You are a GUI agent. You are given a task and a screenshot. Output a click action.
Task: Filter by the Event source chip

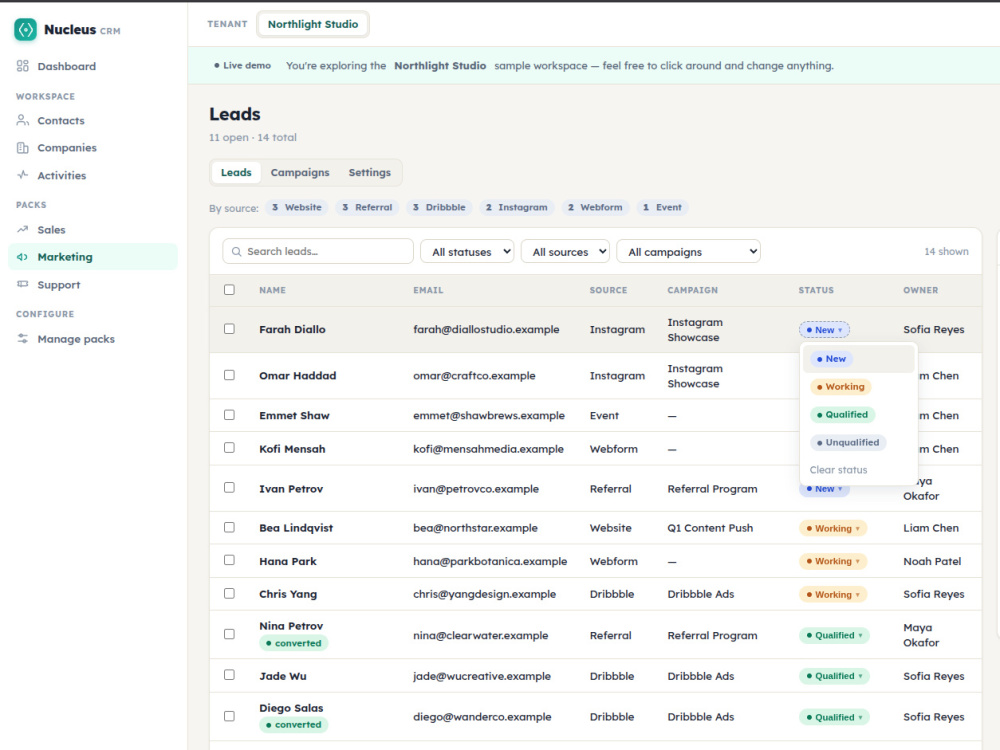coord(662,207)
